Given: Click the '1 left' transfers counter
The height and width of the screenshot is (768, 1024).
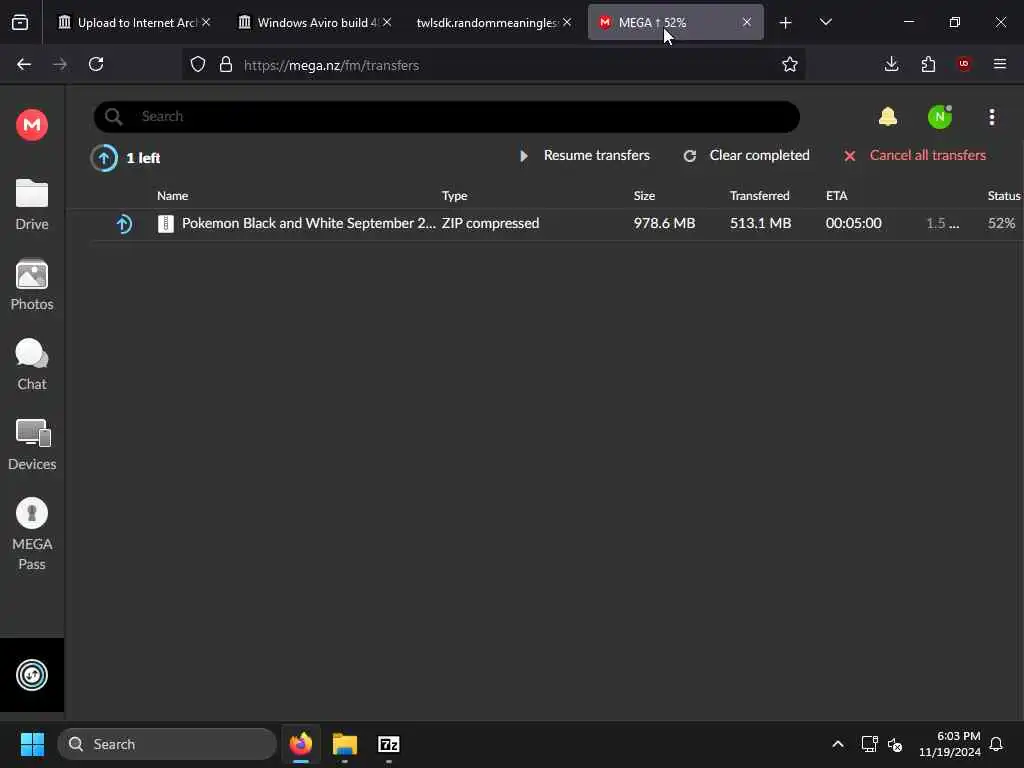Looking at the screenshot, I should 143,158.
